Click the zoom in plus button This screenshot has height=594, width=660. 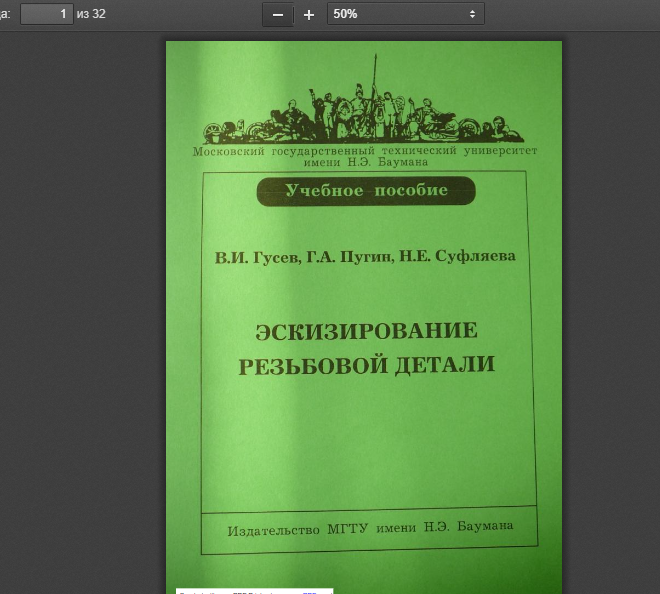[309, 15]
